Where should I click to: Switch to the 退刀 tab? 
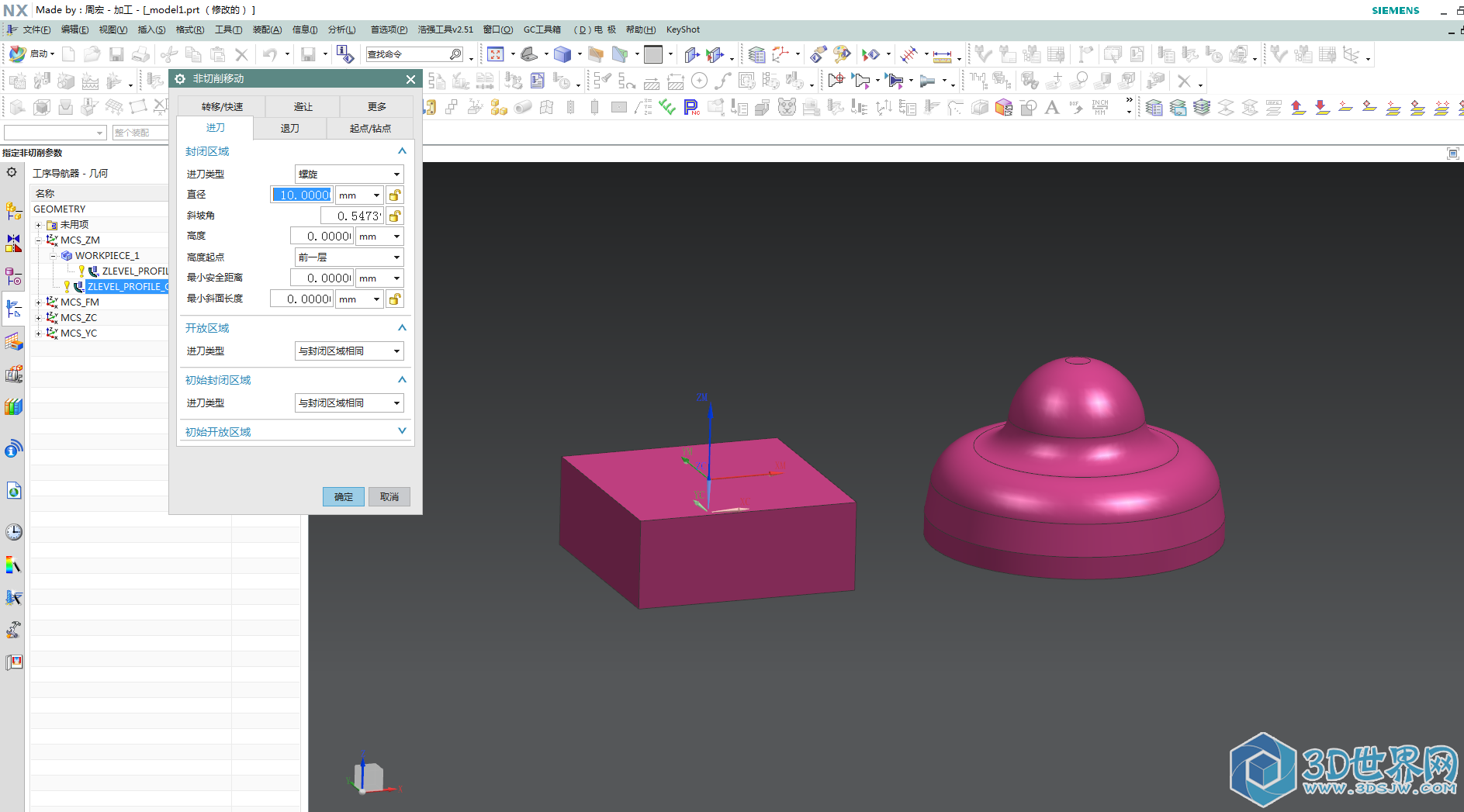coord(290,129)
